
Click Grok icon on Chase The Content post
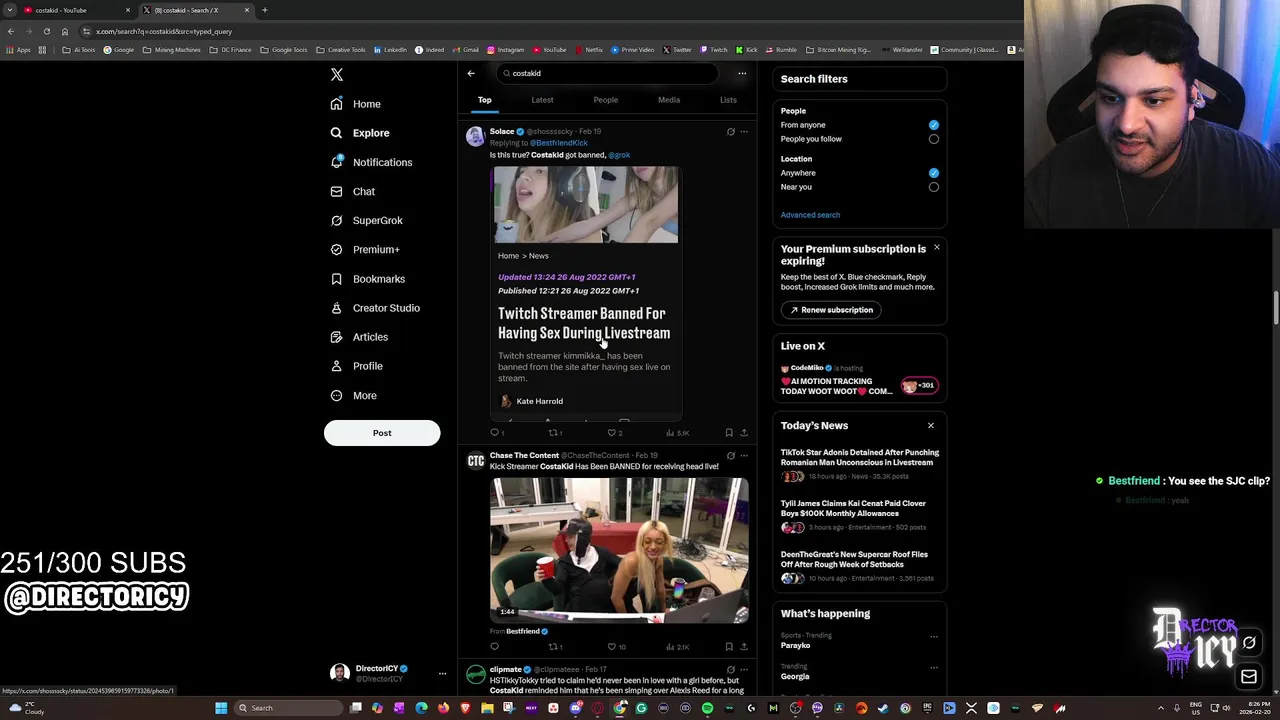[x=730, y=456]
